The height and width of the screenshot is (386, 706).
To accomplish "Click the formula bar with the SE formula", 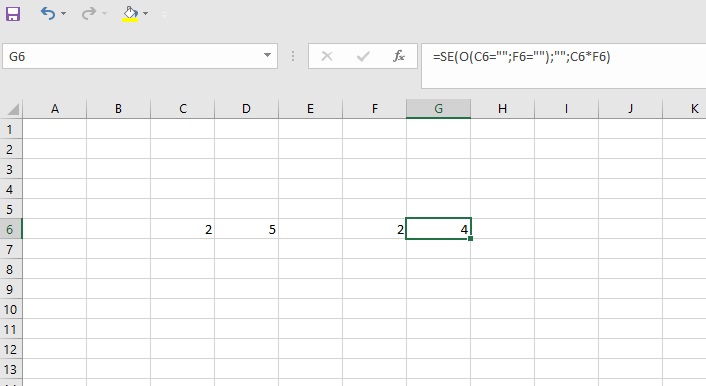I will coord(564,66).
